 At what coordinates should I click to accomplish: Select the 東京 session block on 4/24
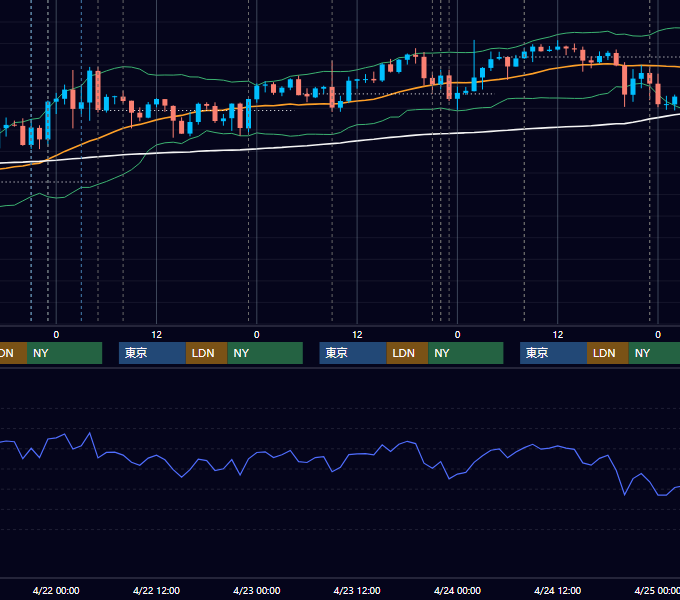553,353
